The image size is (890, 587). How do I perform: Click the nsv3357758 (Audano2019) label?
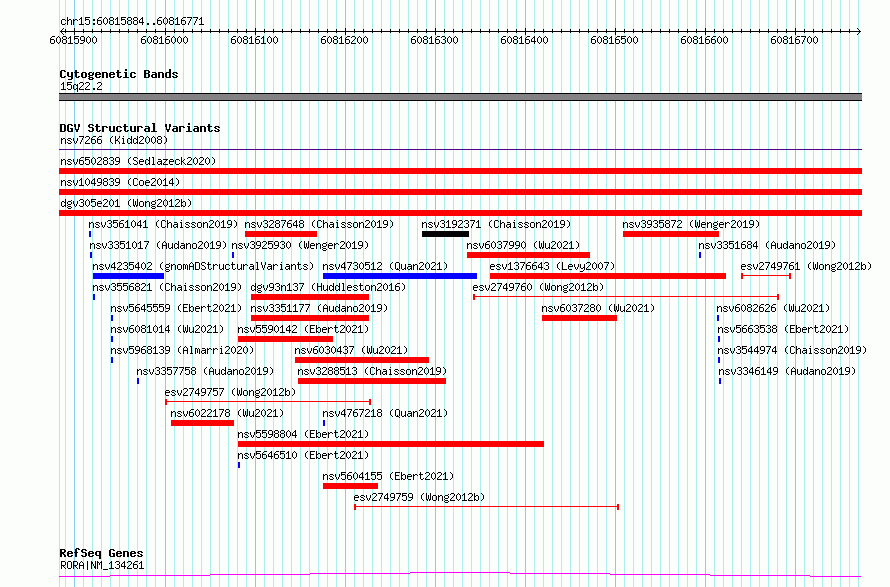pyautogui.click(x=205, y=371)
